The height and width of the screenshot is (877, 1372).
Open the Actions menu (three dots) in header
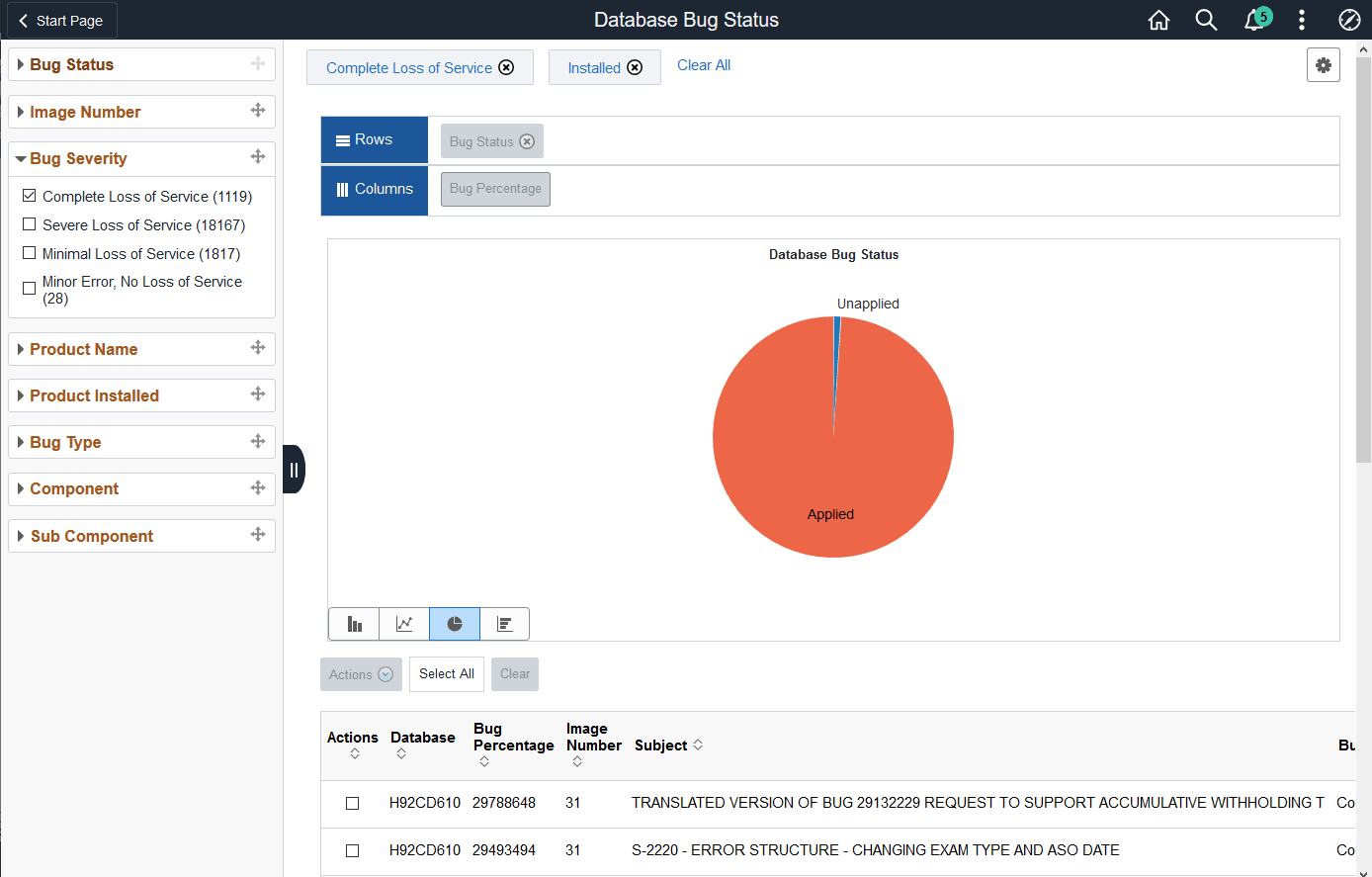pyautogui.click(x=1301, y=20)
